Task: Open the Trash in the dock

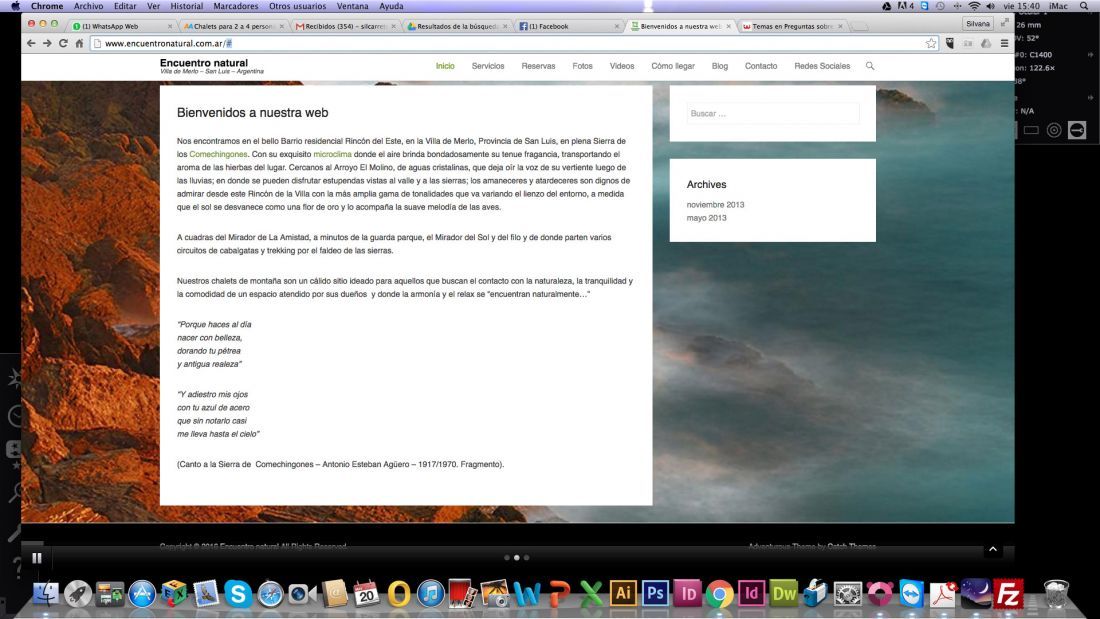Action: pos(1055,594)
